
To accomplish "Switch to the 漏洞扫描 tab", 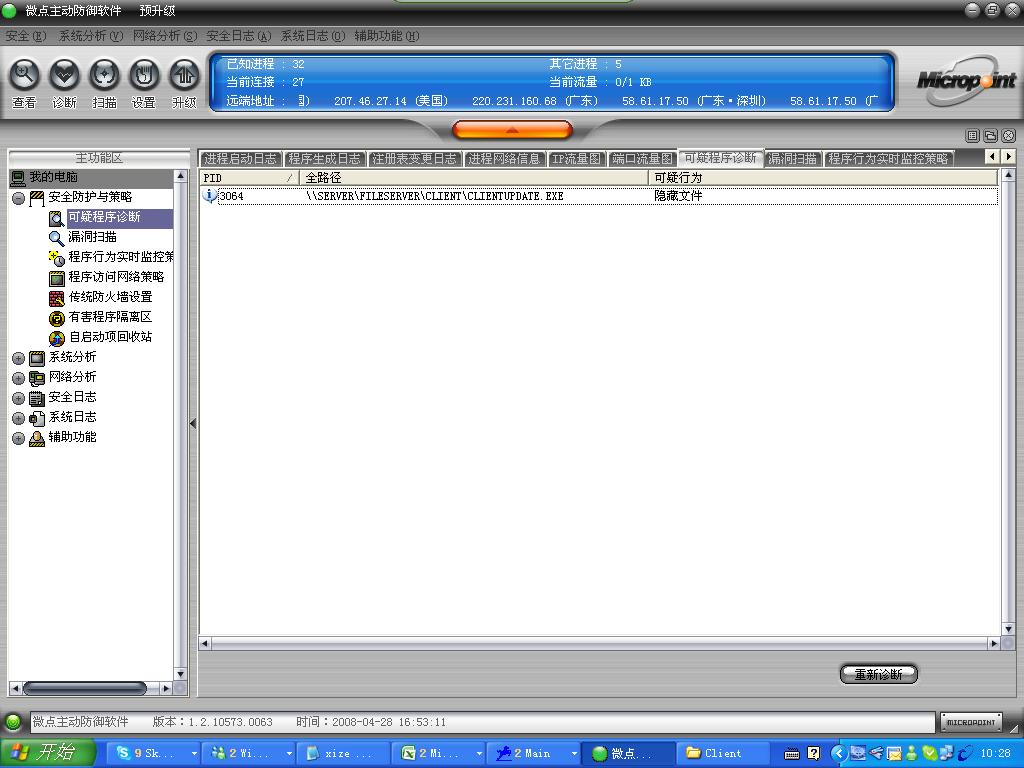I will point(792,159).
